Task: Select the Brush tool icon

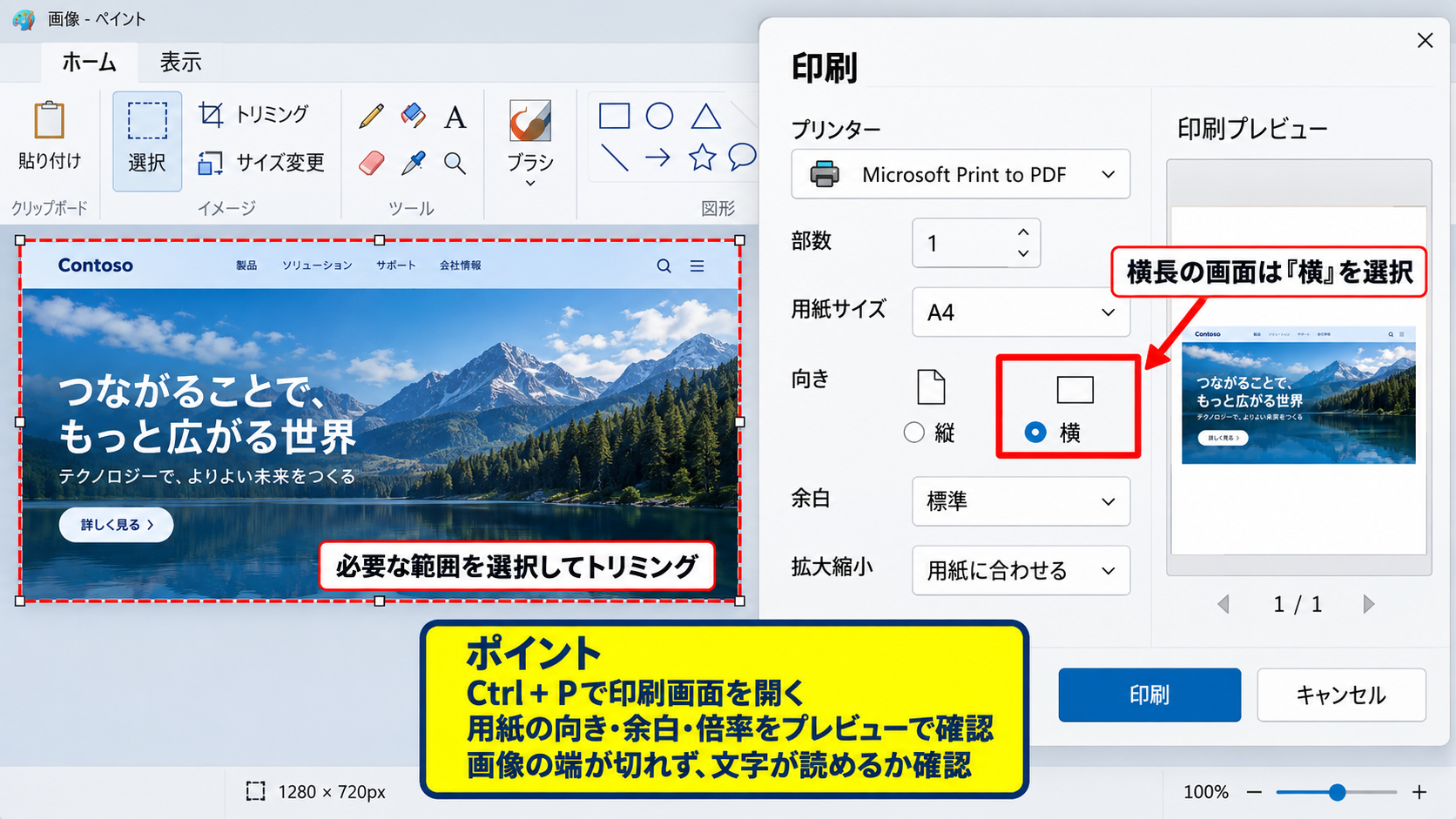Action: point(529,121)
